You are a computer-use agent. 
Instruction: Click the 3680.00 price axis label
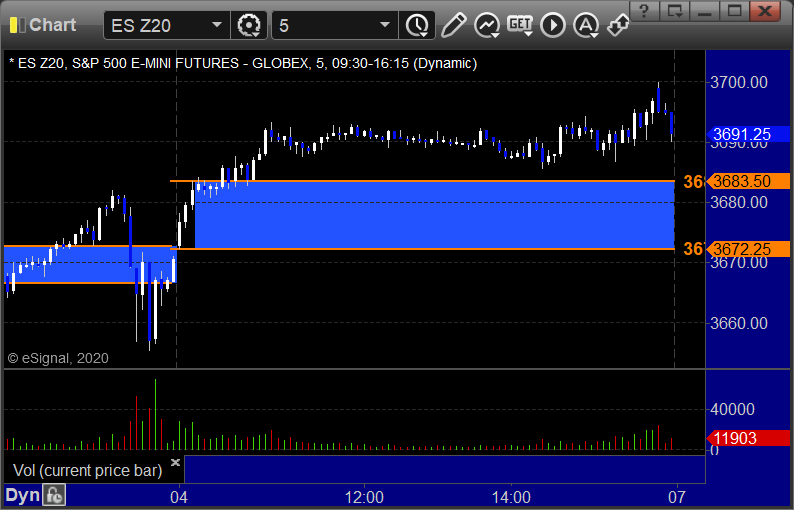point(739,203)
